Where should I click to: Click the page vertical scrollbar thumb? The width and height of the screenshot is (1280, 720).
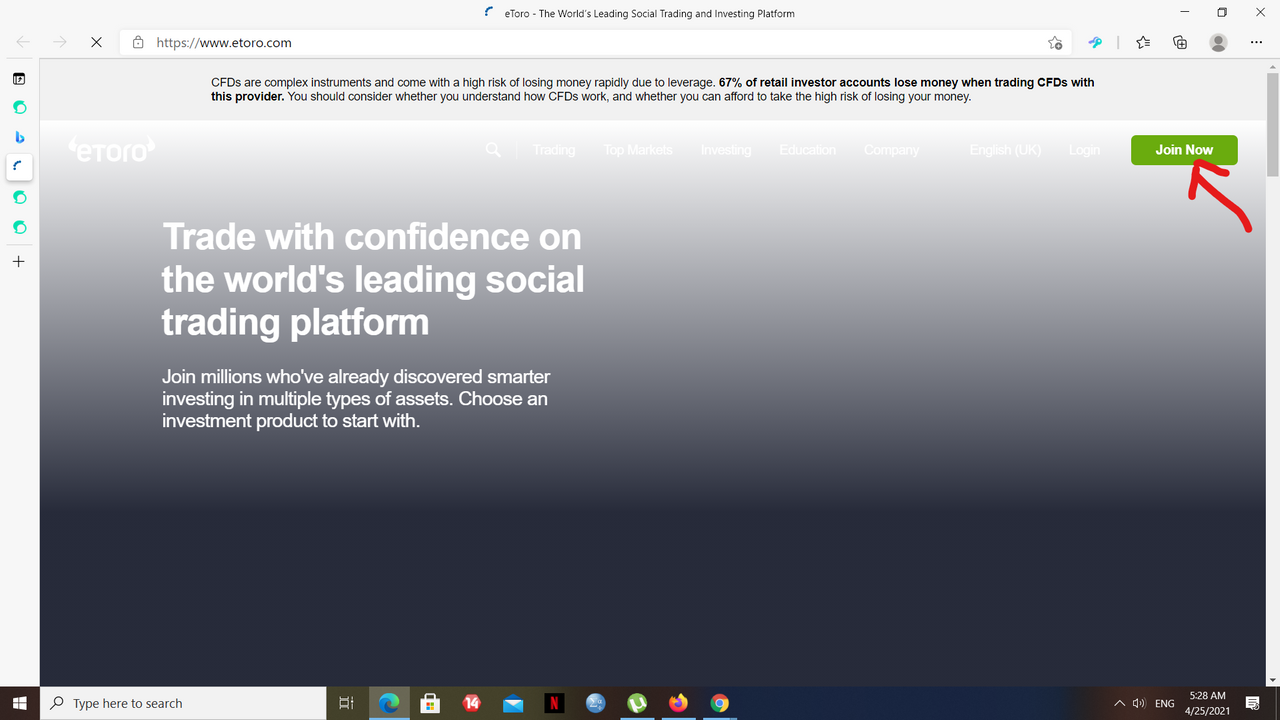[1272, 126]
